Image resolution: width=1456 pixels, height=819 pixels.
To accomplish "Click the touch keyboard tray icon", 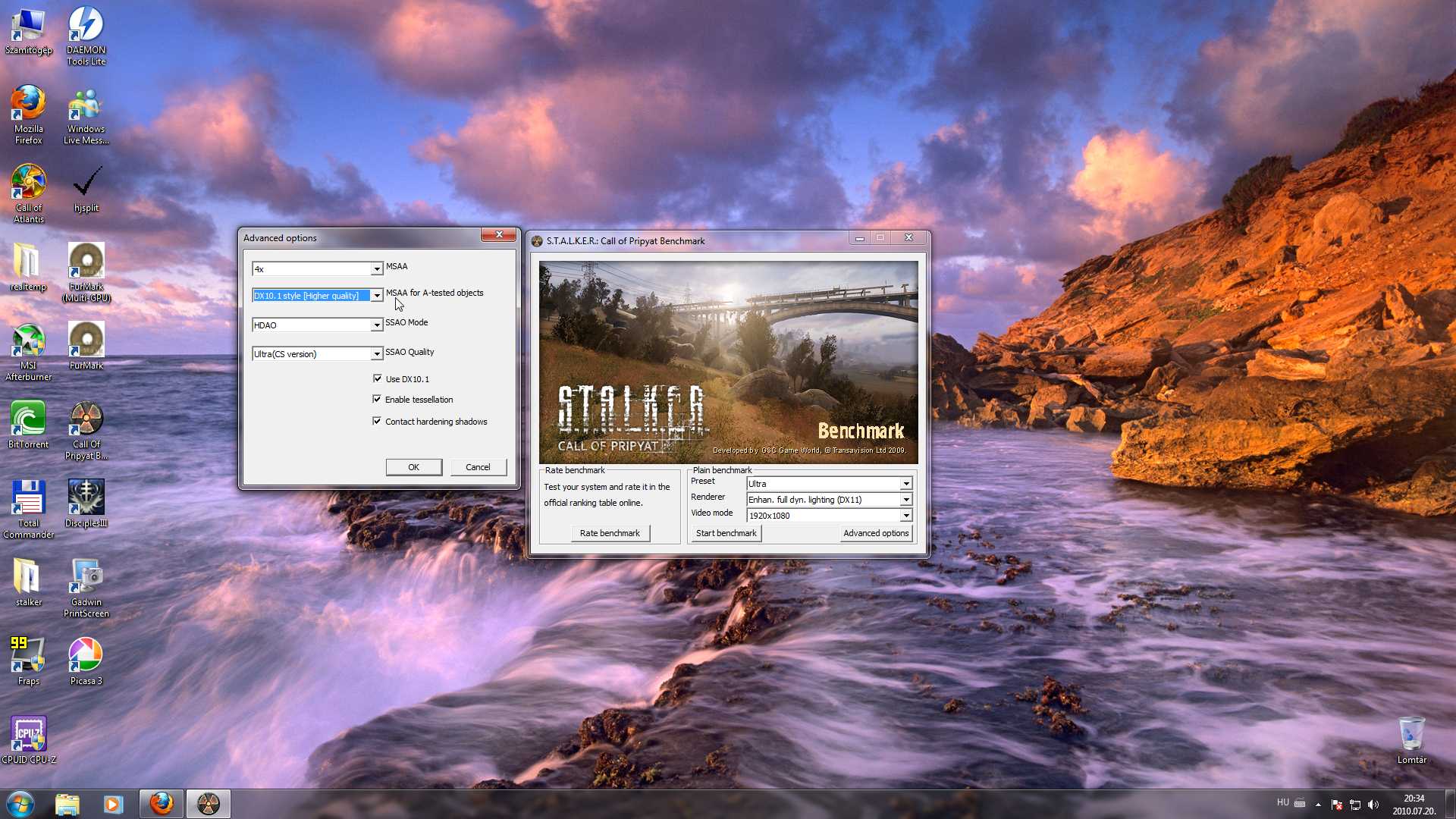I will click(1300, 803).
